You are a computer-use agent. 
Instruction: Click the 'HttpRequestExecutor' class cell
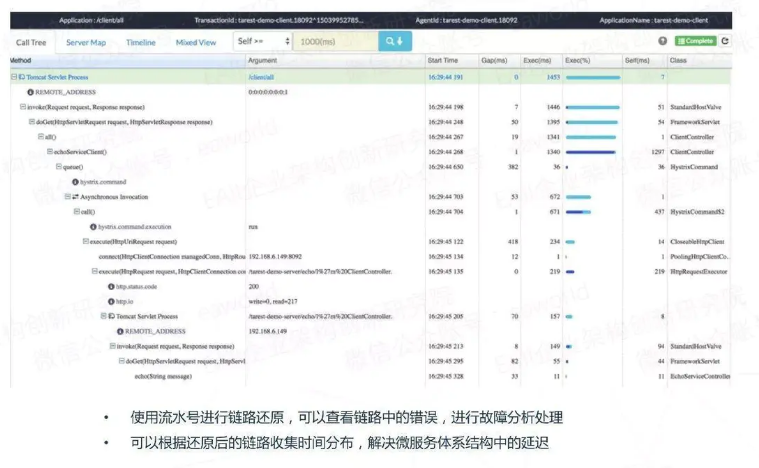point(698,272)
